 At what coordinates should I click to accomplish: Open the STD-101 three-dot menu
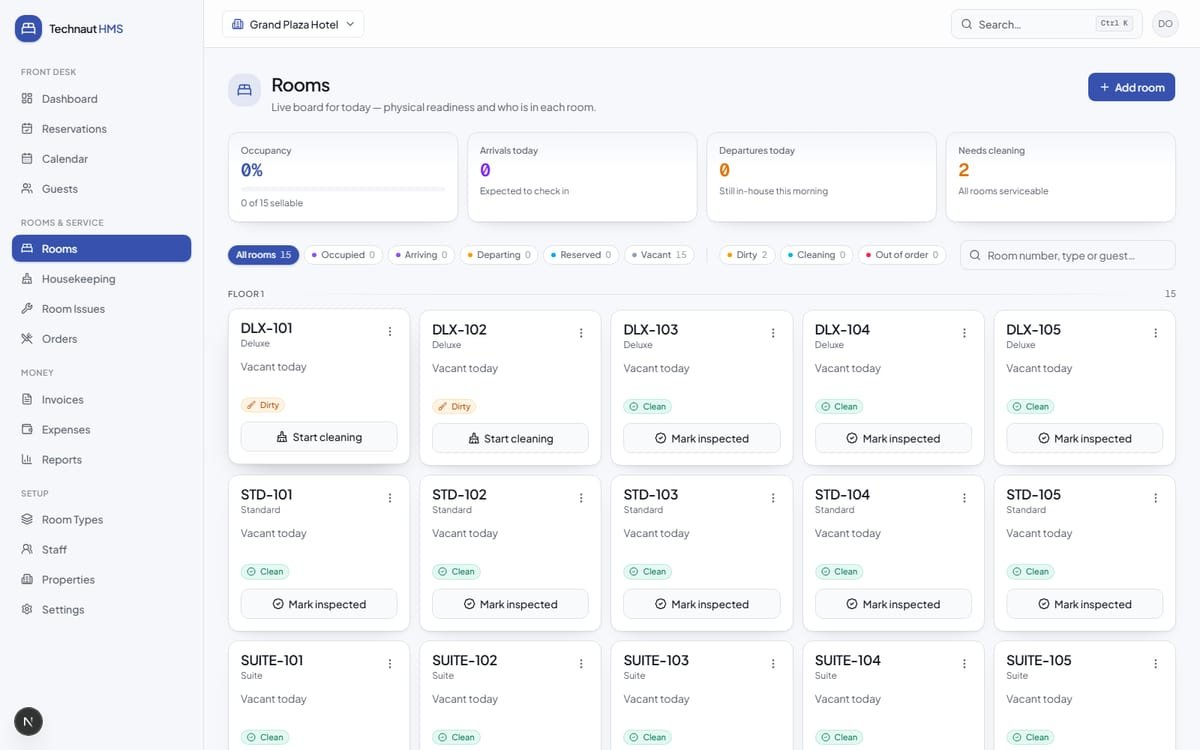(x=390, y=498)
